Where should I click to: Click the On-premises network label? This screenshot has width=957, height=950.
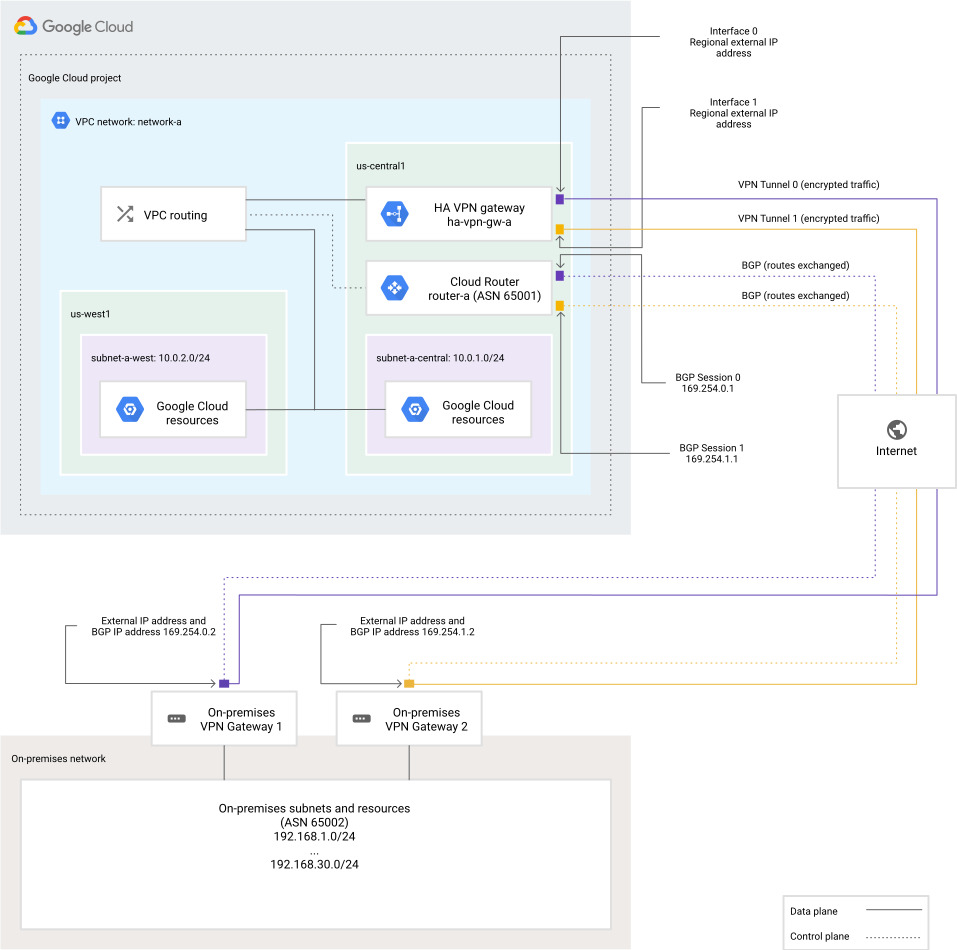(x=59, y=758)
